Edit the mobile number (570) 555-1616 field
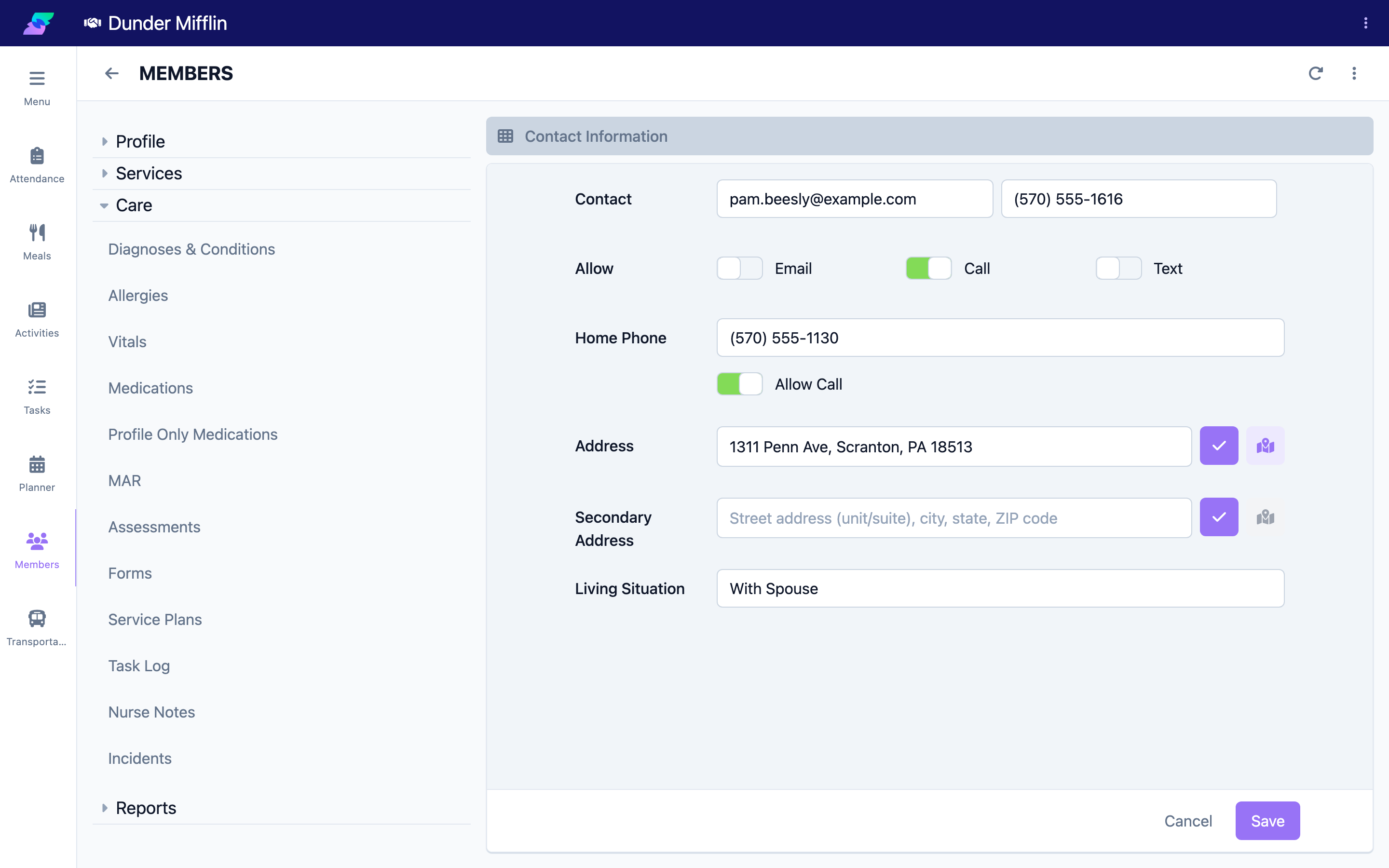The image size is (1389, 868). 1139,199
